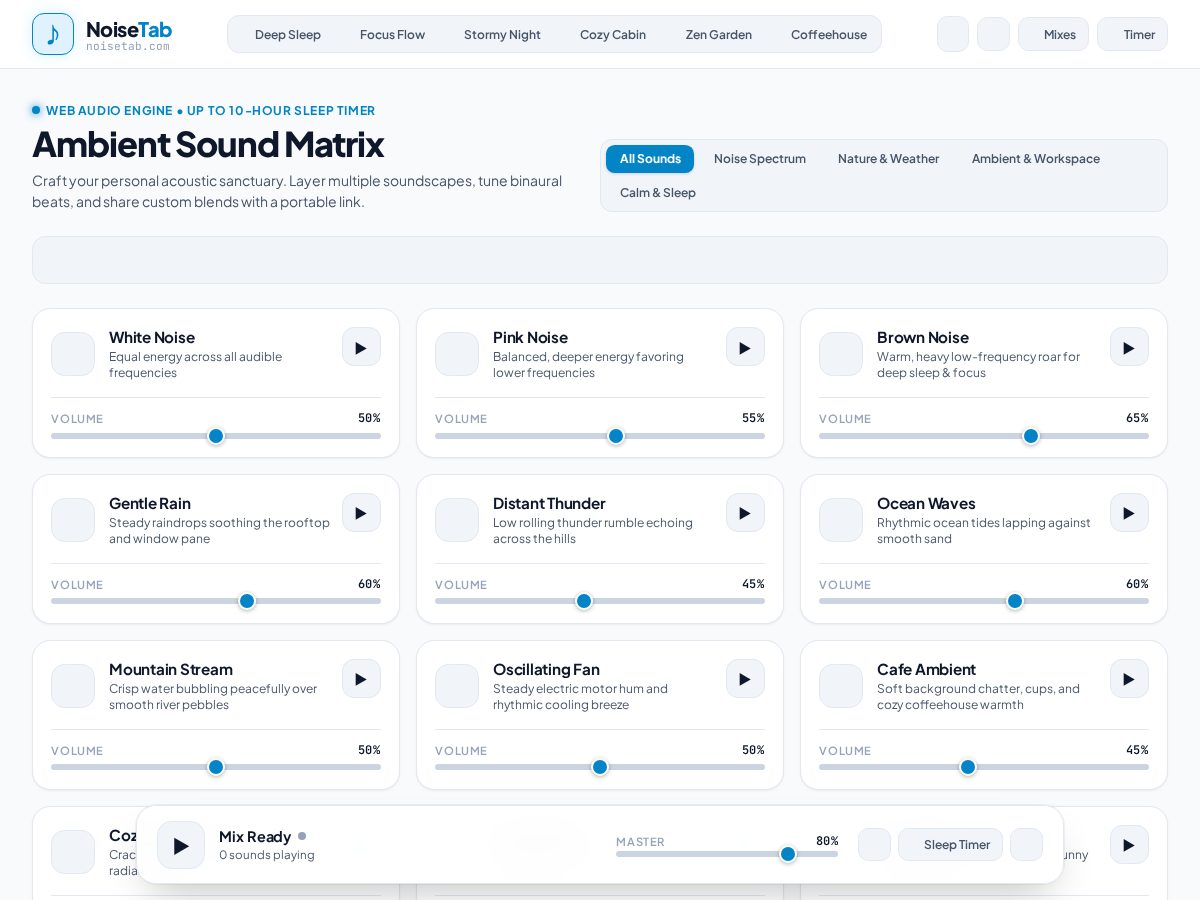1200x900 pixels.
Task: Toggle playback for Mountain Stream
Action: [361, 679]
